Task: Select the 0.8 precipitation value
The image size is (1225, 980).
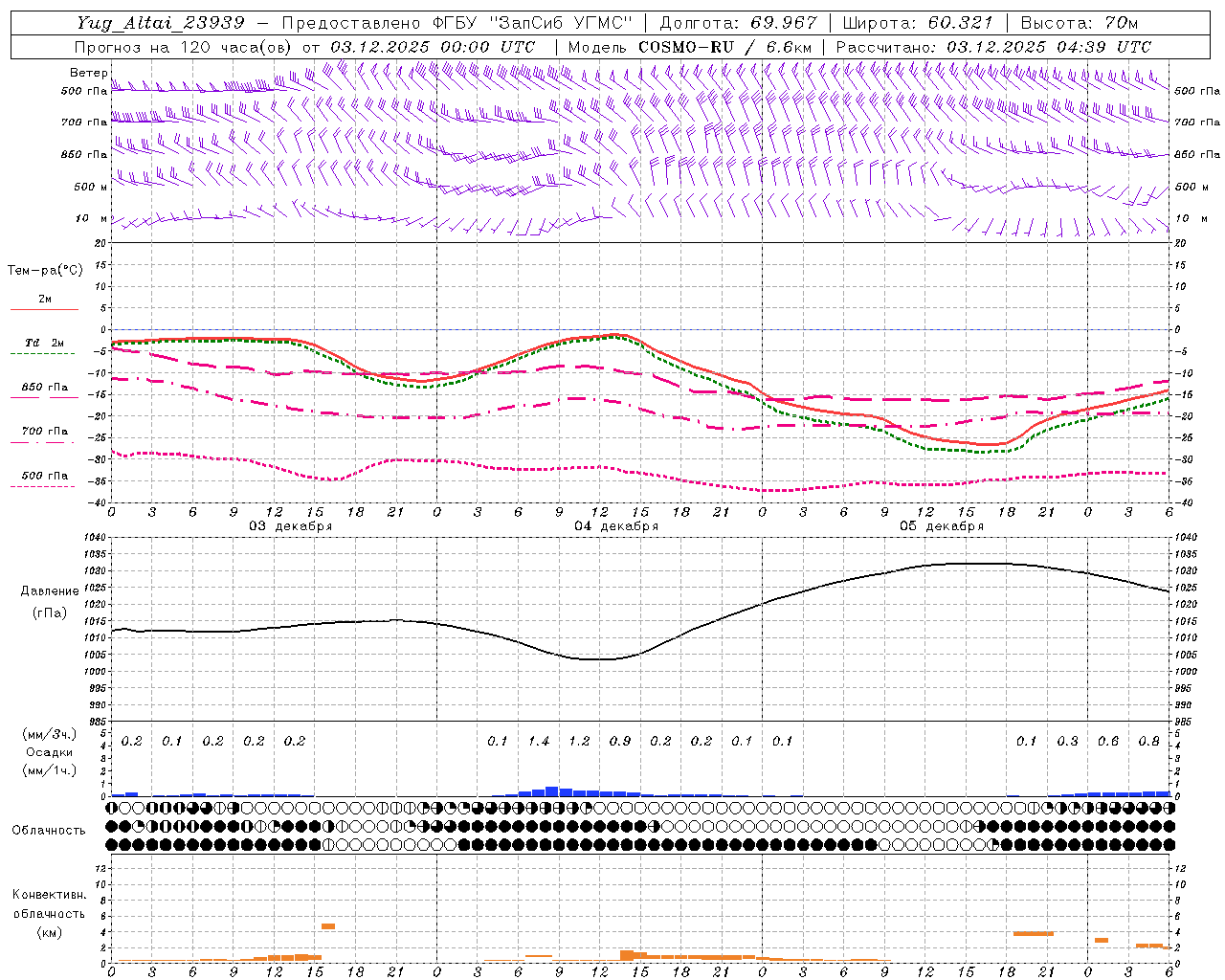Action: (x=1148, y=742)
